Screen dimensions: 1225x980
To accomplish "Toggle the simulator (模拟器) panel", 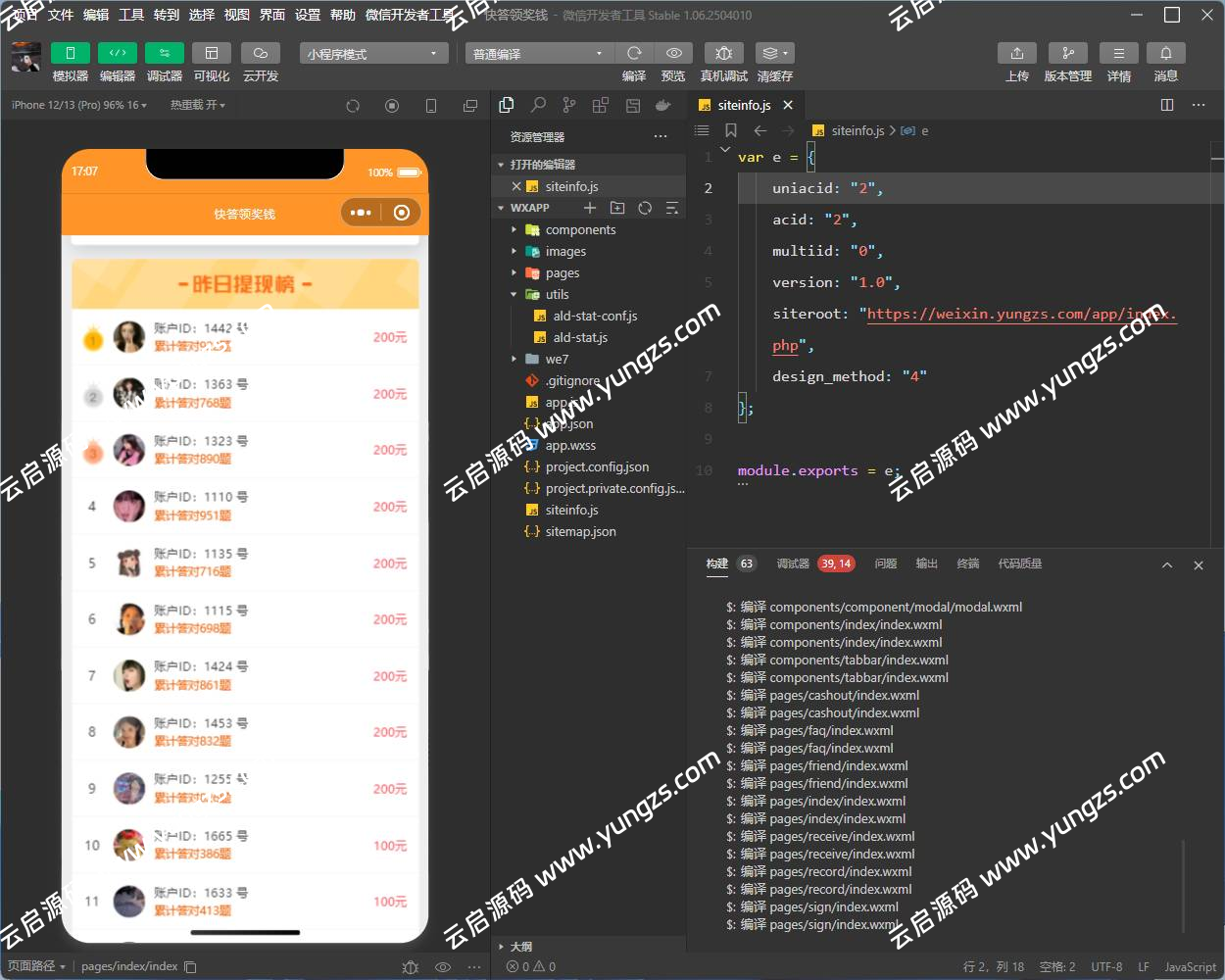I will [70, 53].
